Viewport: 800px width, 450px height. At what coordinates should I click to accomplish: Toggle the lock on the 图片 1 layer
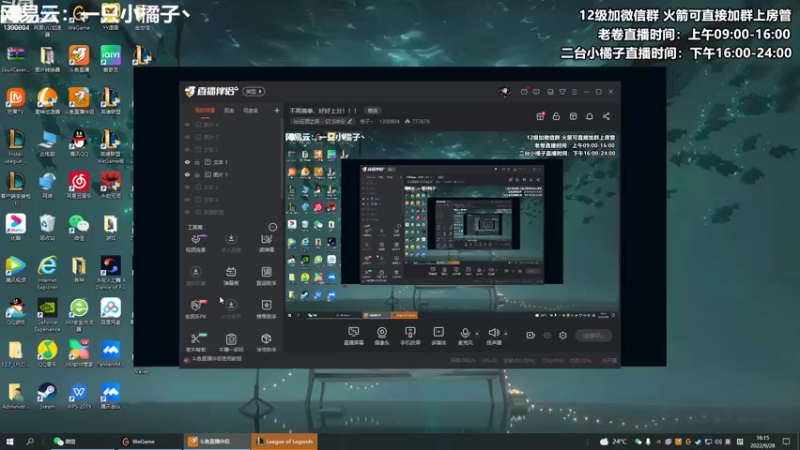(x=197, y=174)
